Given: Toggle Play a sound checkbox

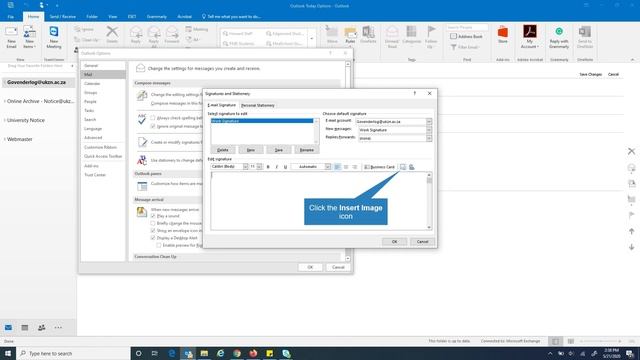Looking at the screenshot, I should point(153,216).
